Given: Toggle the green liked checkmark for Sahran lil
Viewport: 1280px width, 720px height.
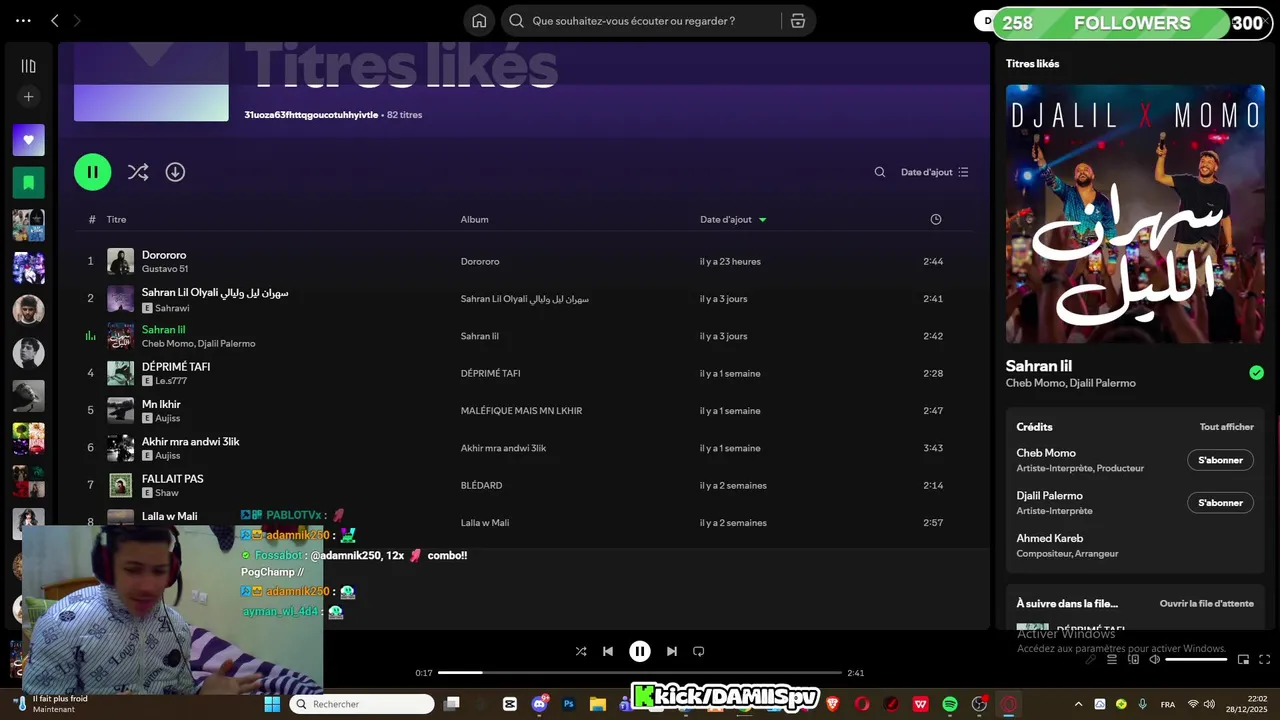Looking at the screenshot, I should pyautogui.click(x=1256, y=373).
